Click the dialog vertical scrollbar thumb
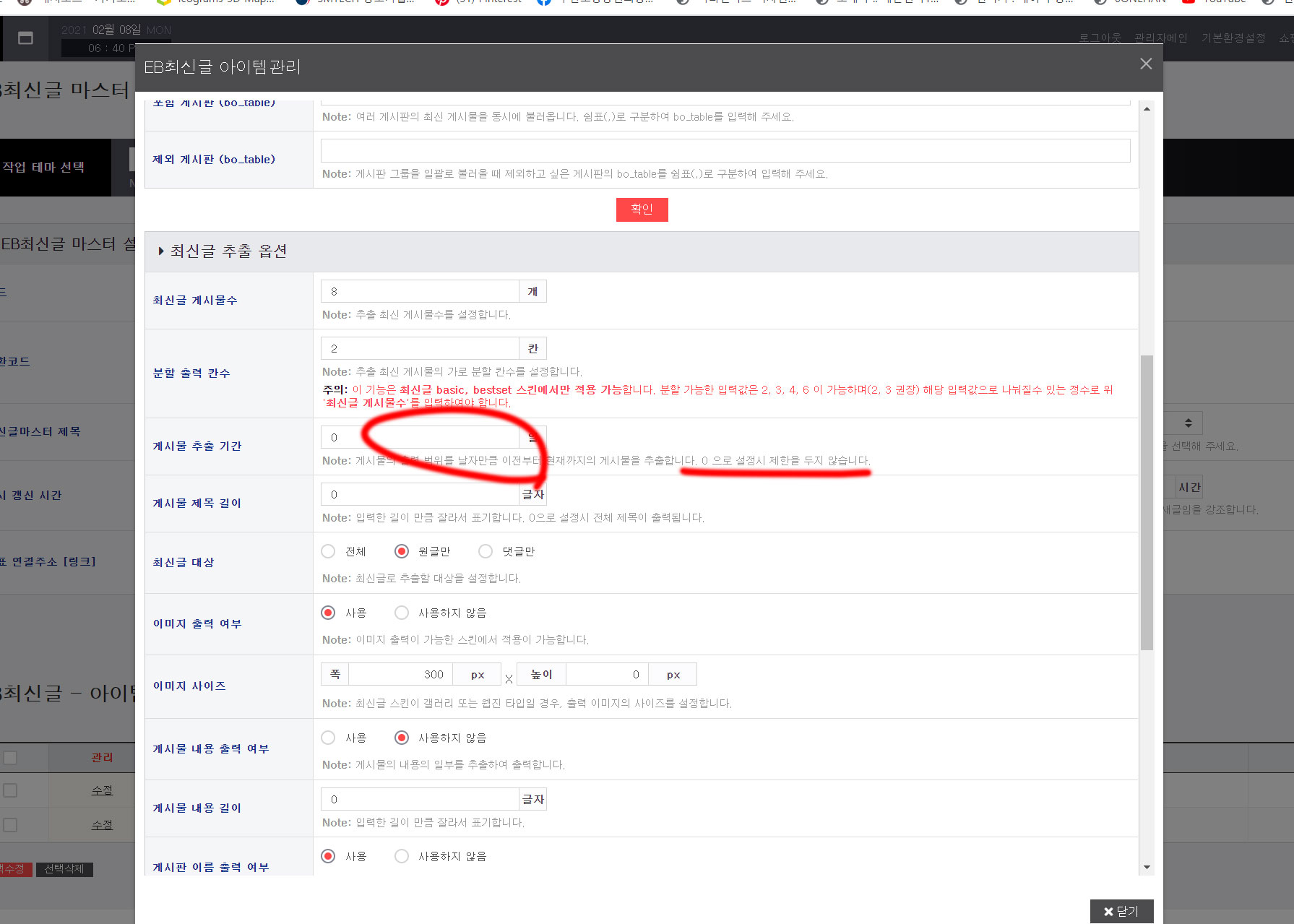The height and width of the screenshot is (924, 1294). 1147,502
